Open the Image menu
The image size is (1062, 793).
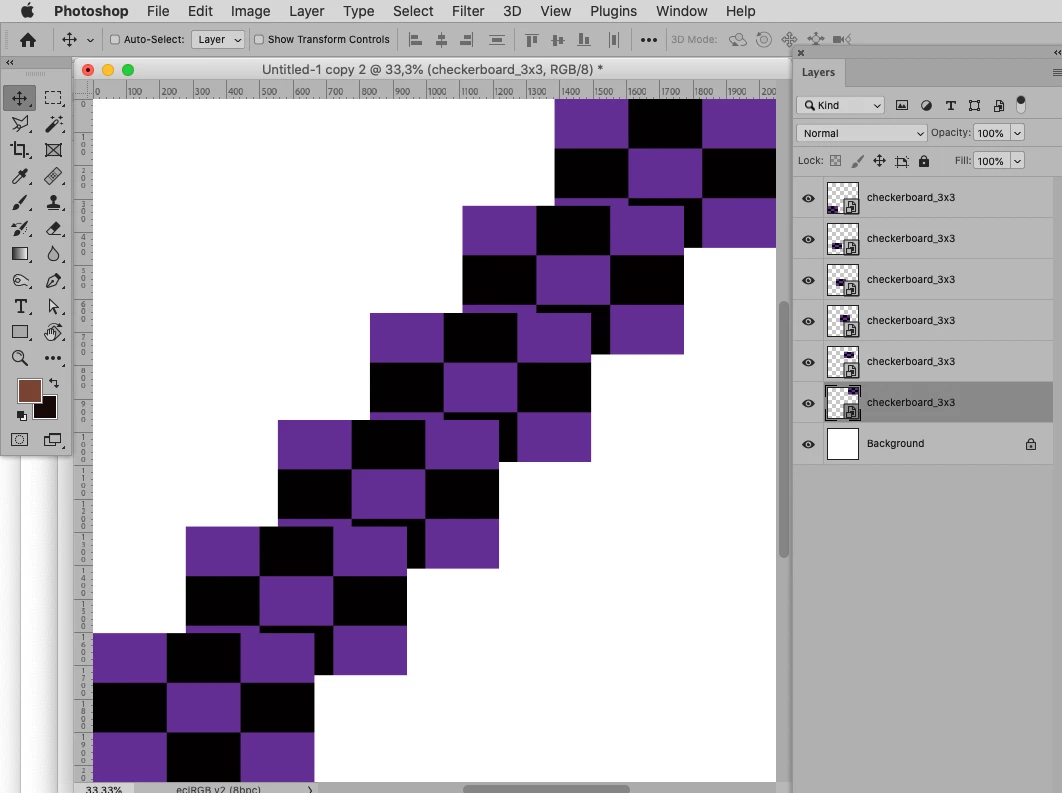(250, 11)
